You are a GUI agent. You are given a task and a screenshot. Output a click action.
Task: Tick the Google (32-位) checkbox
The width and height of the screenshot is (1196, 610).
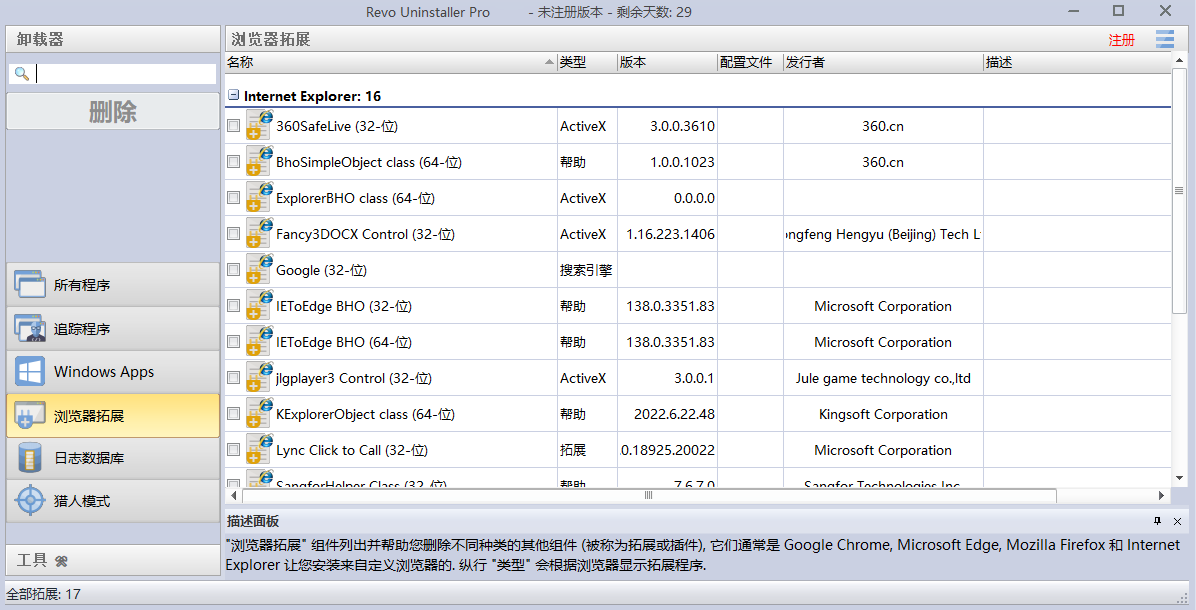click(x=234, y=270)
